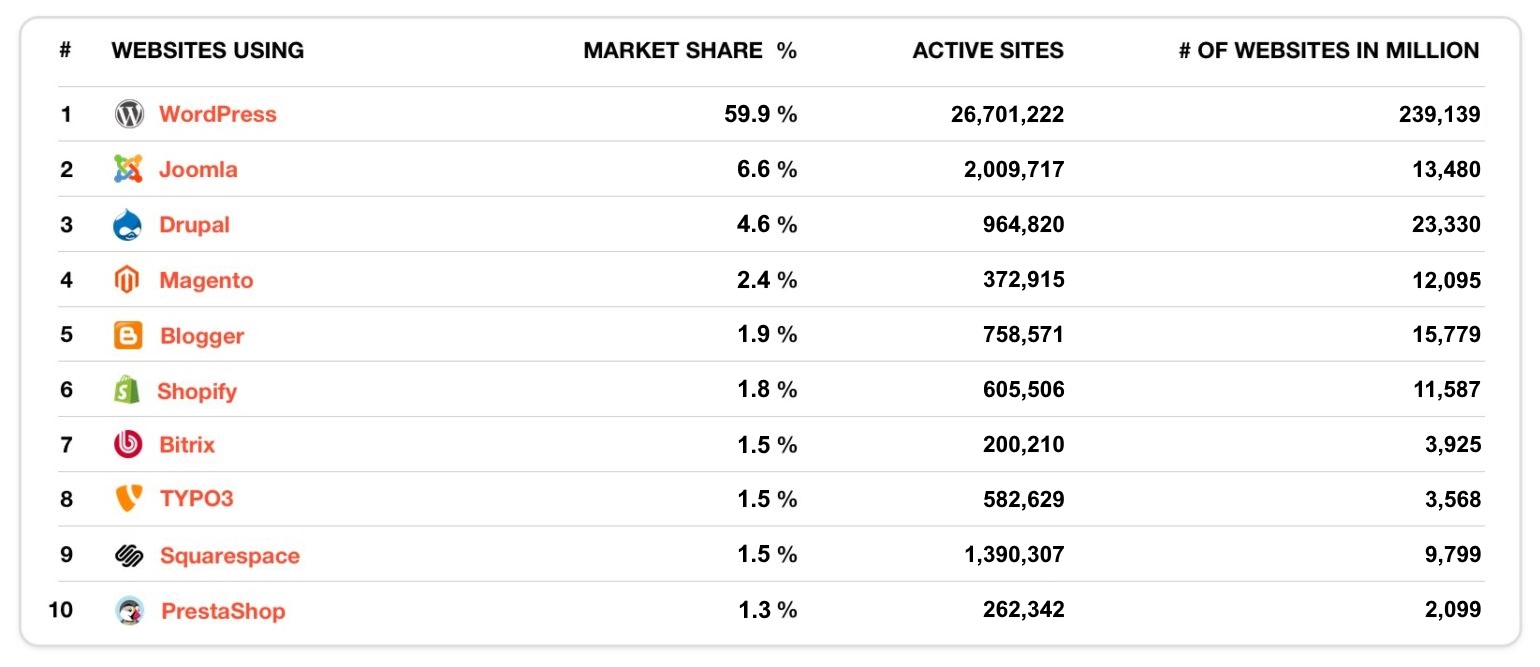Click the Squarespace logo icon
The width and height of the screenshot is (1540, 667).
[x=129, y=555]
